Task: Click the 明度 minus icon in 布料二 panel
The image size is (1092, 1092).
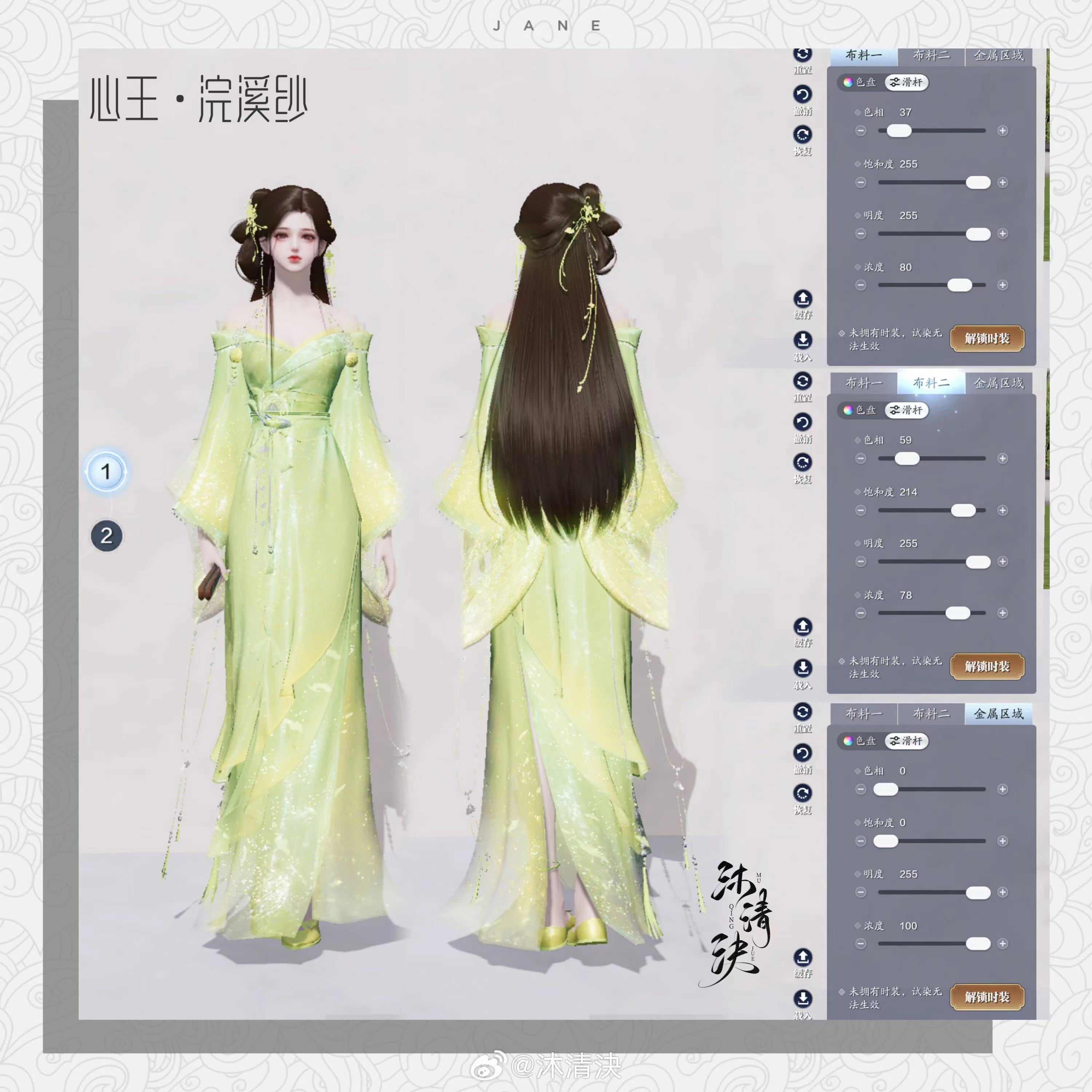Action: 861,561
